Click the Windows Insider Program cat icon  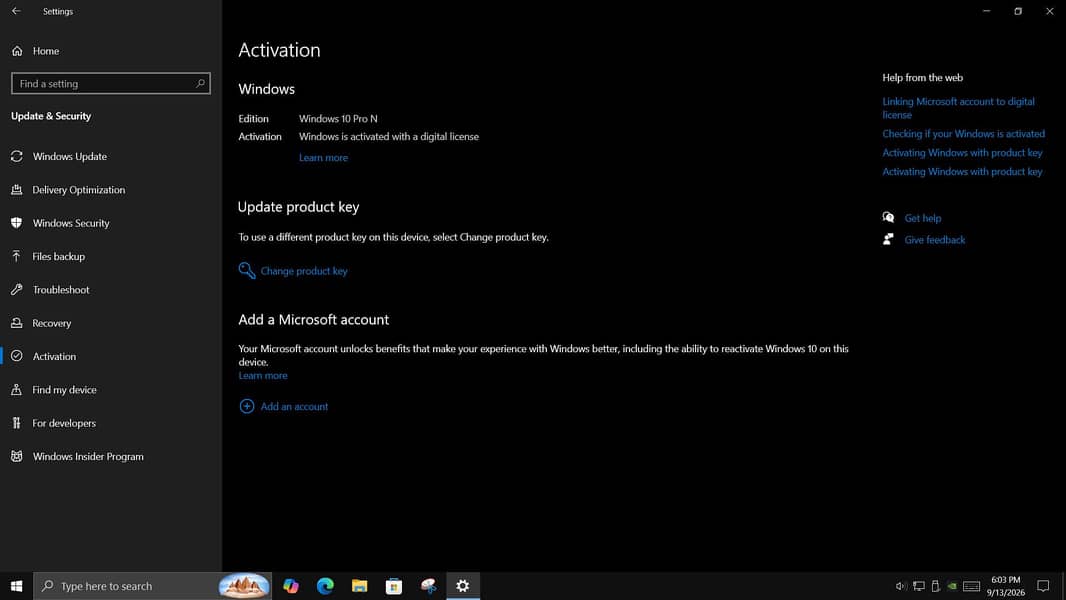pyautogui.click(x=16, y=456)
